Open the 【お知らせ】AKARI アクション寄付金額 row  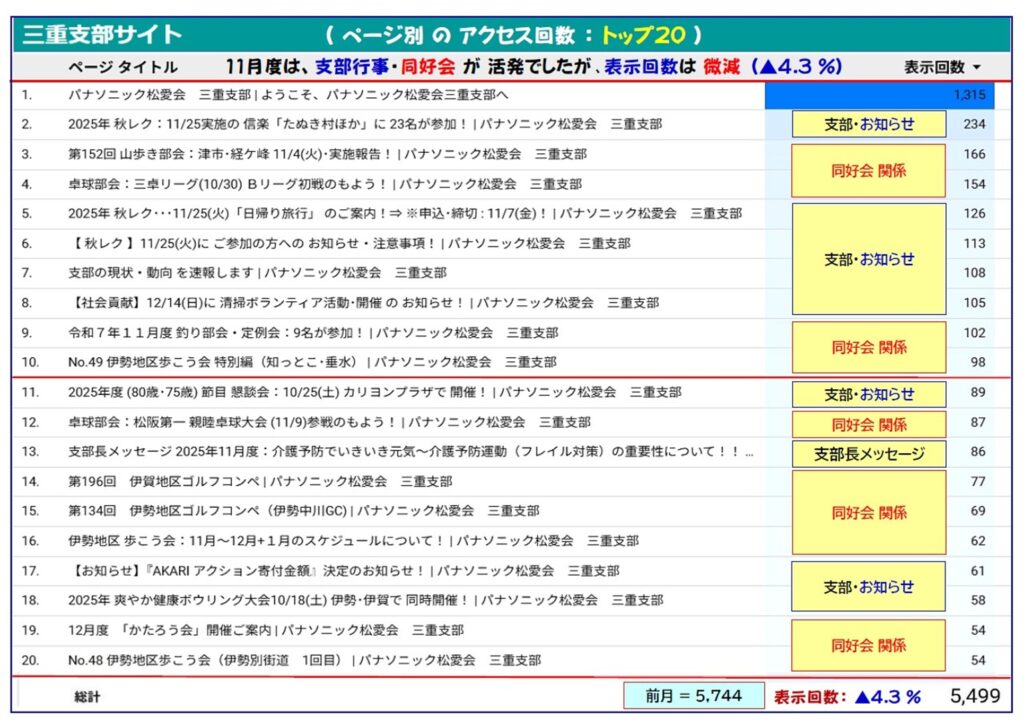click(343, 570)
